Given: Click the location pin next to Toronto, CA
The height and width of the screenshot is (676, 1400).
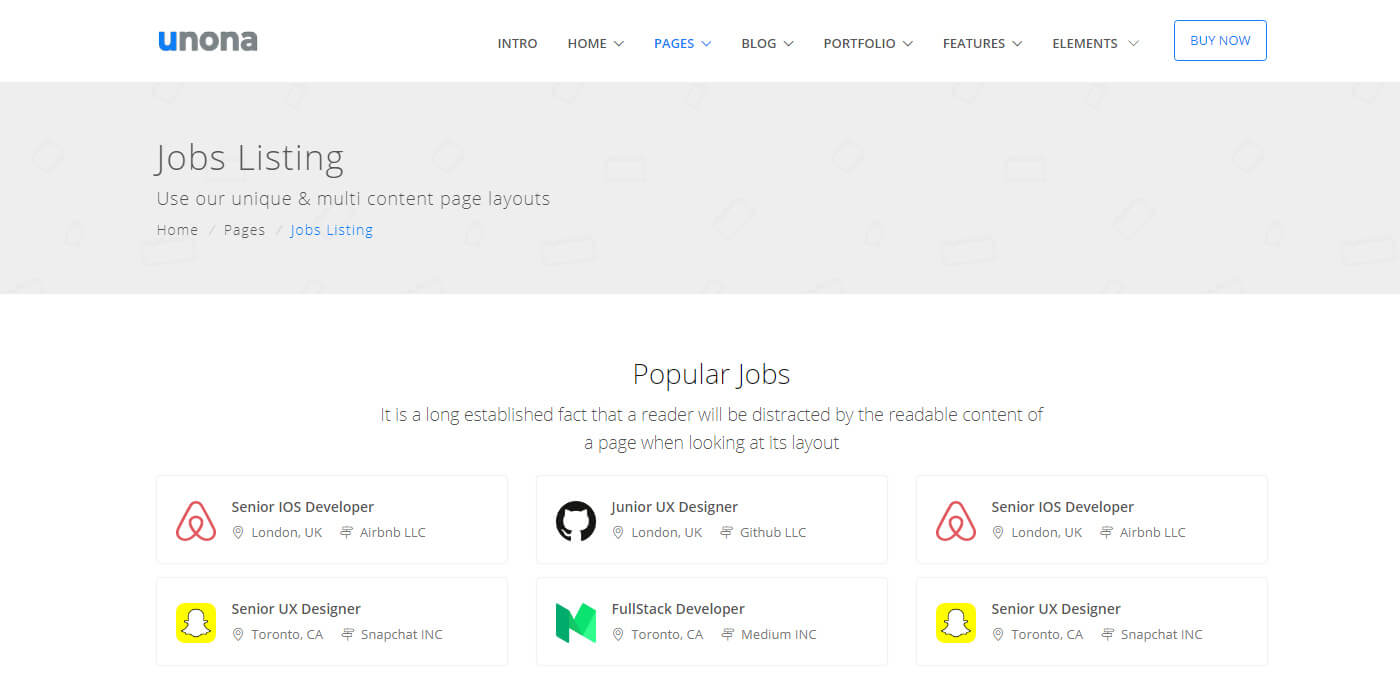Looking at the screenshot, I should (238, 633).
